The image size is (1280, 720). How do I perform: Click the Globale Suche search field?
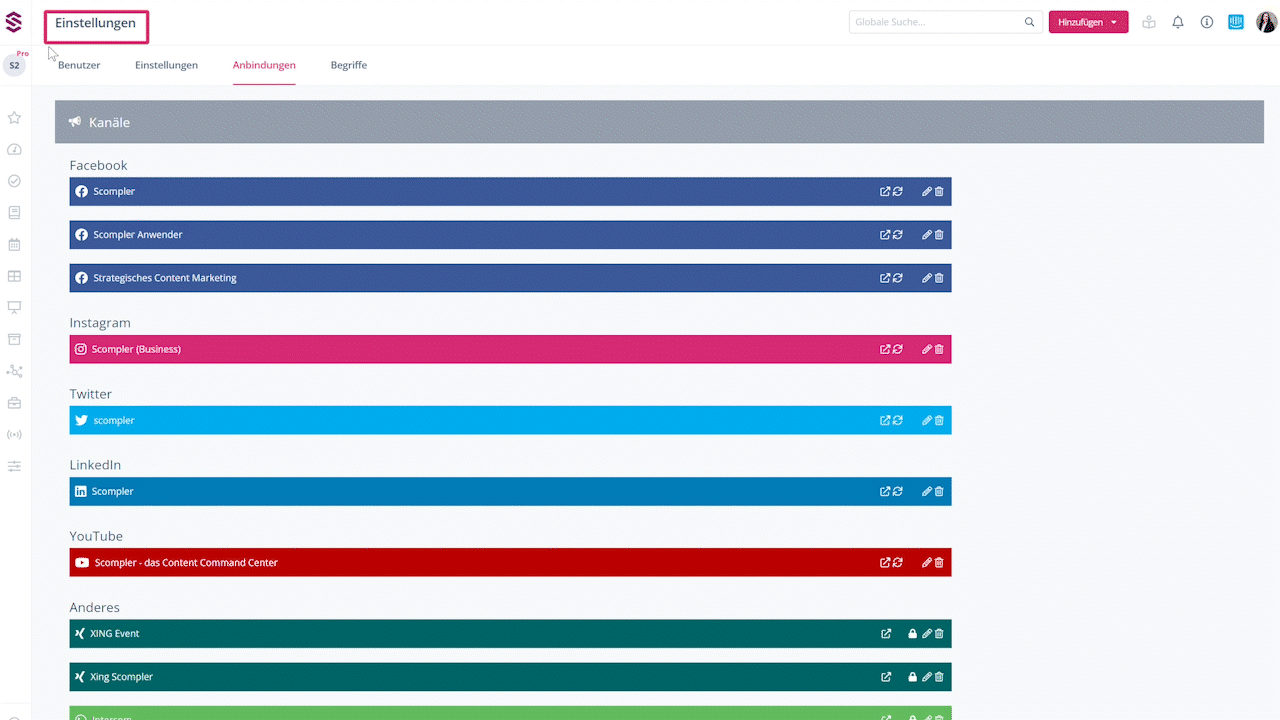tap(935, 22)
